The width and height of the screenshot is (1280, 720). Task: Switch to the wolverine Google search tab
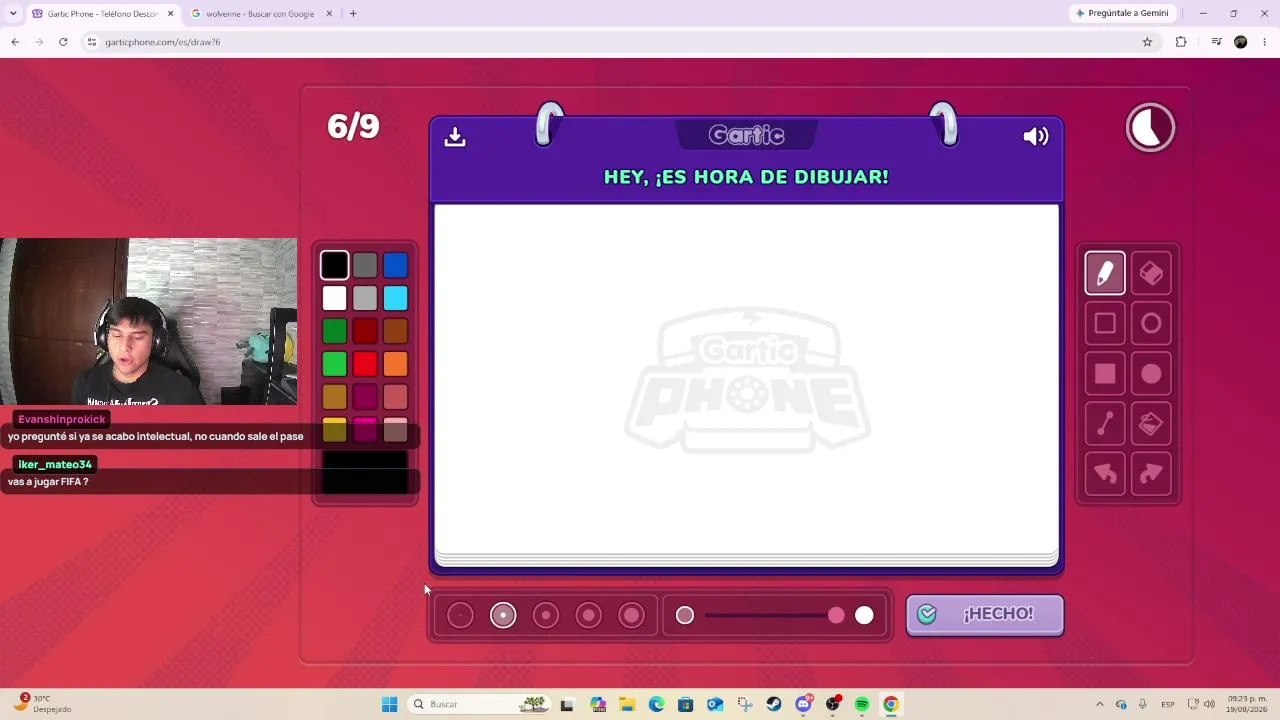(x=260, y=14)
